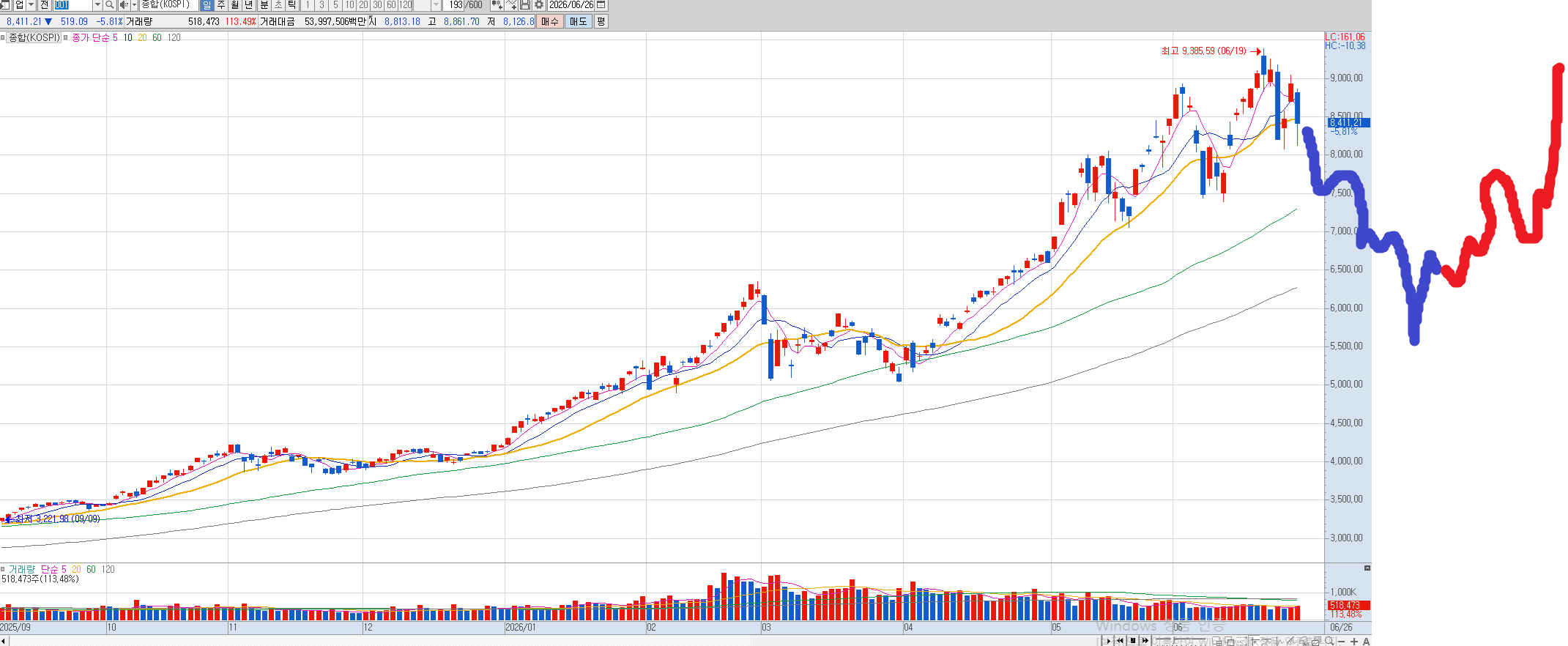
Task: Click the LC:161.06 label
Action: (1345, 37)
